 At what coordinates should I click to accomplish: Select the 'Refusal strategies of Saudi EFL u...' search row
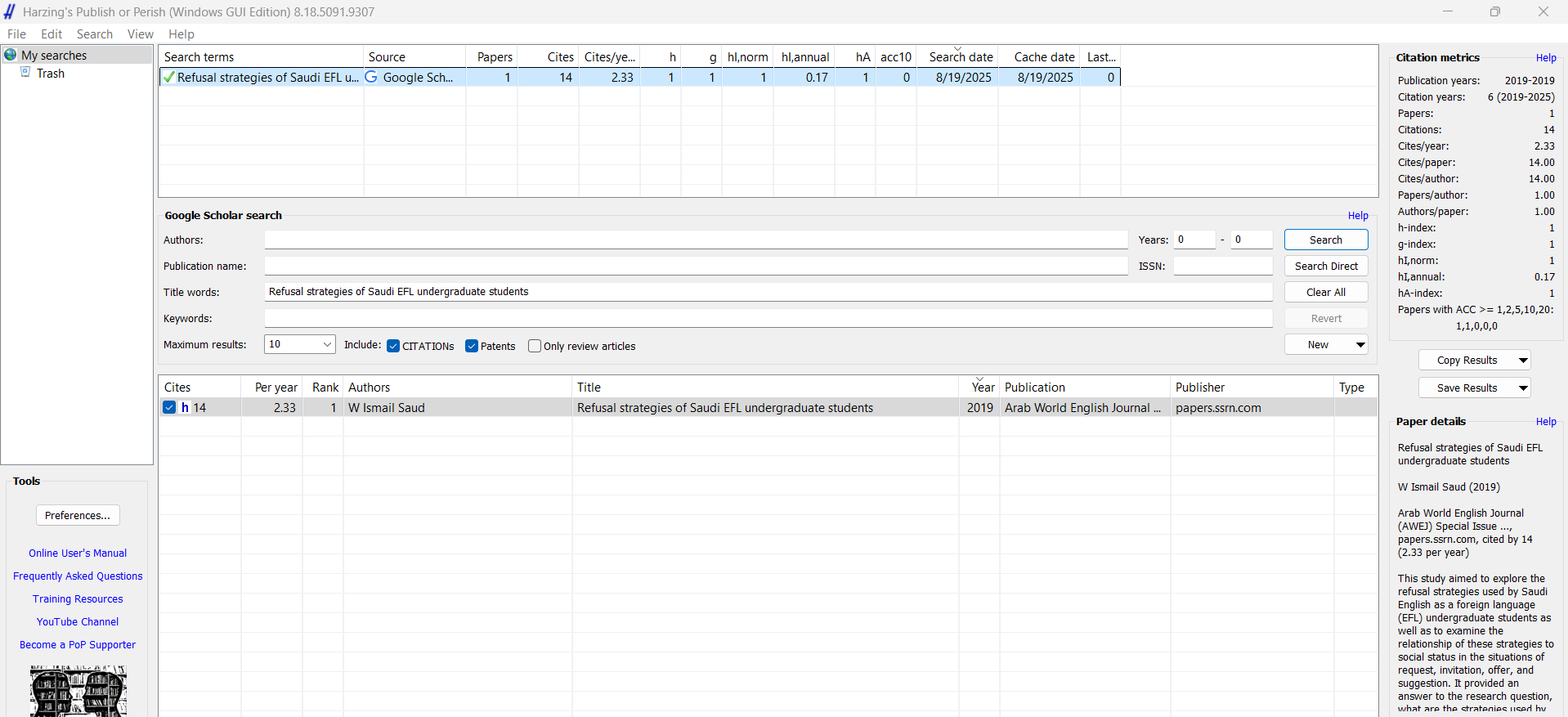pos(639,77)
